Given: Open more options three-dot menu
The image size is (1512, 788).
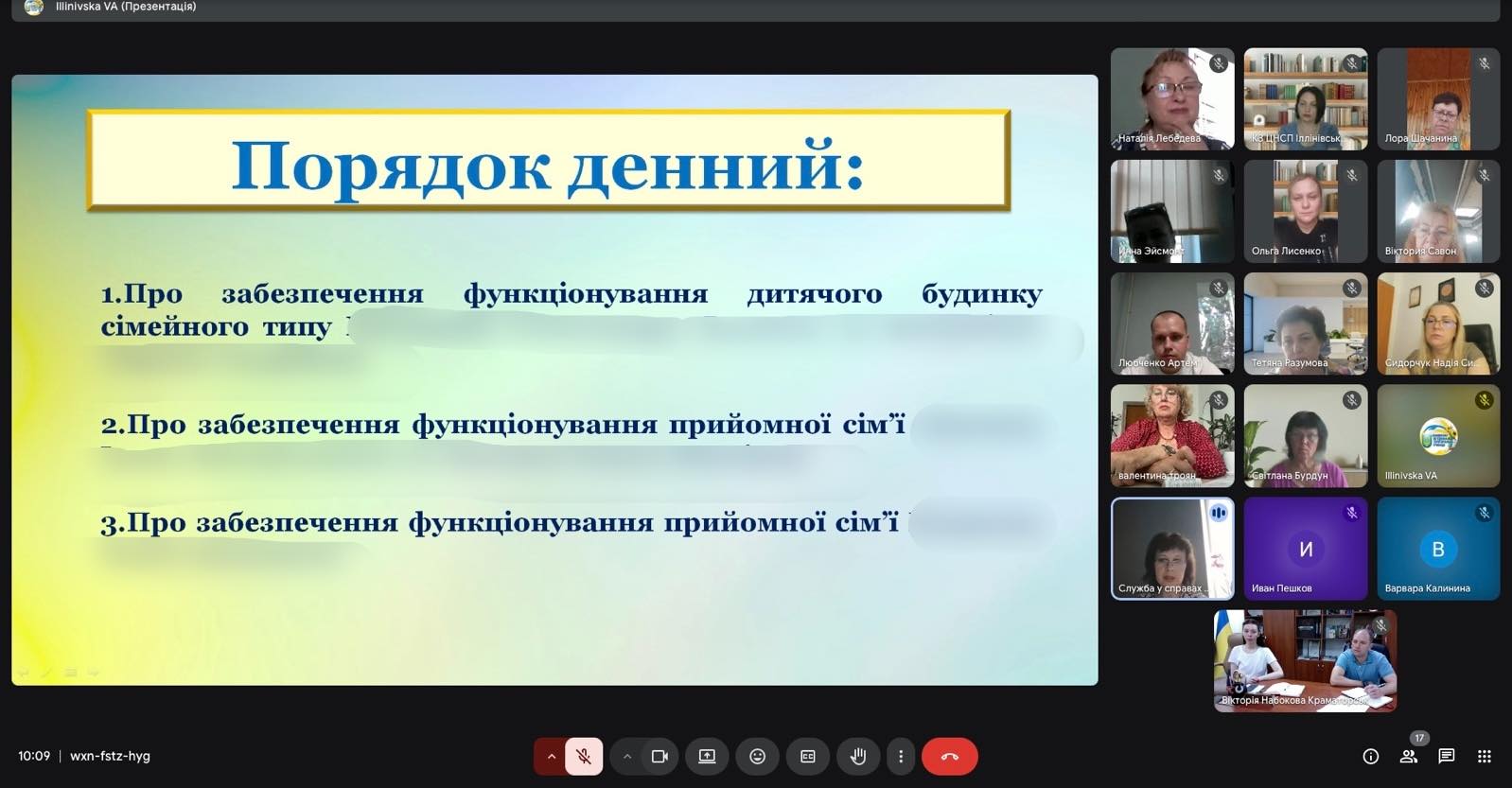Looking at the screenshot, I should 900,757.
